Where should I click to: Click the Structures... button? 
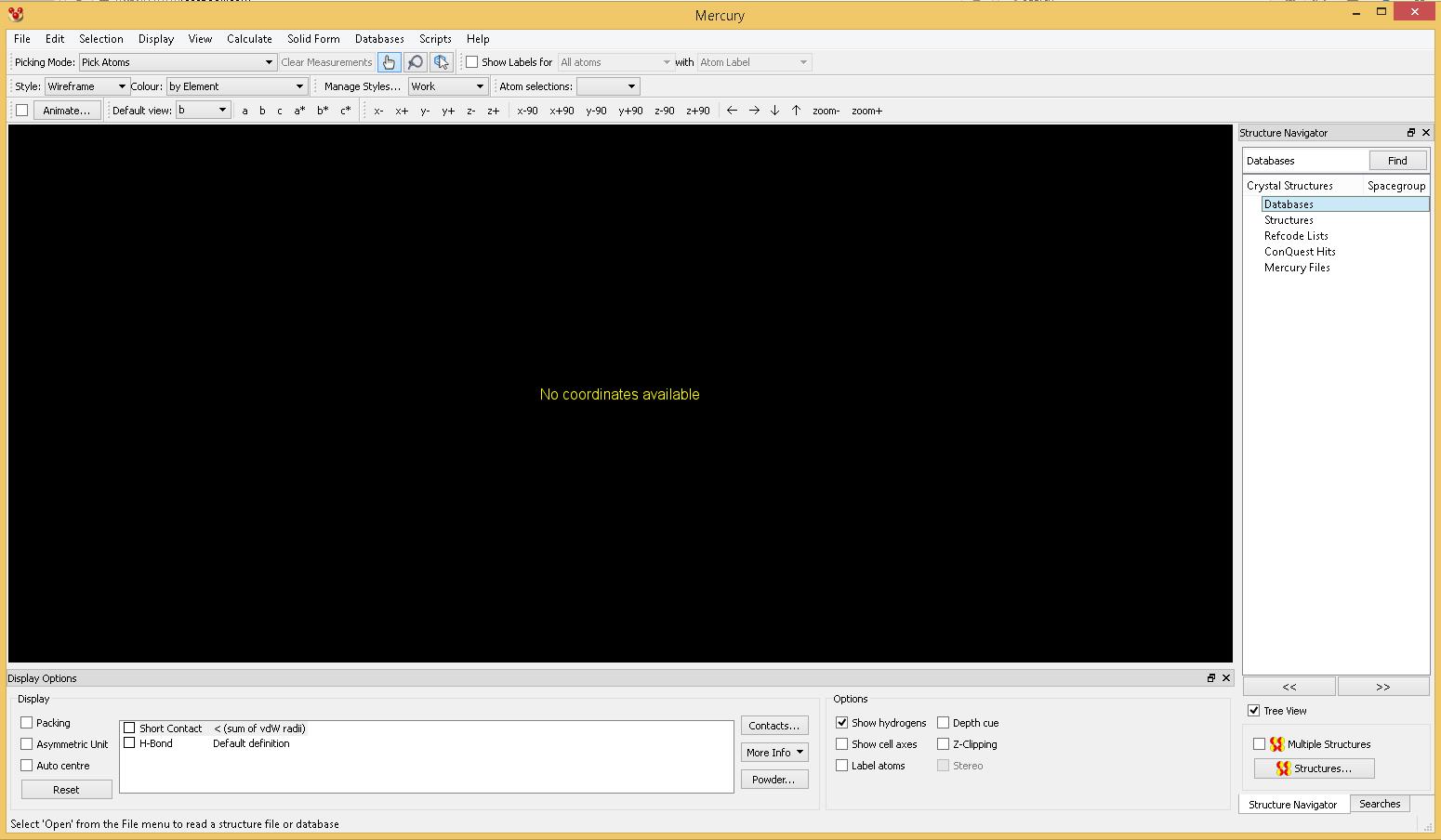(x=1315, y=768)
